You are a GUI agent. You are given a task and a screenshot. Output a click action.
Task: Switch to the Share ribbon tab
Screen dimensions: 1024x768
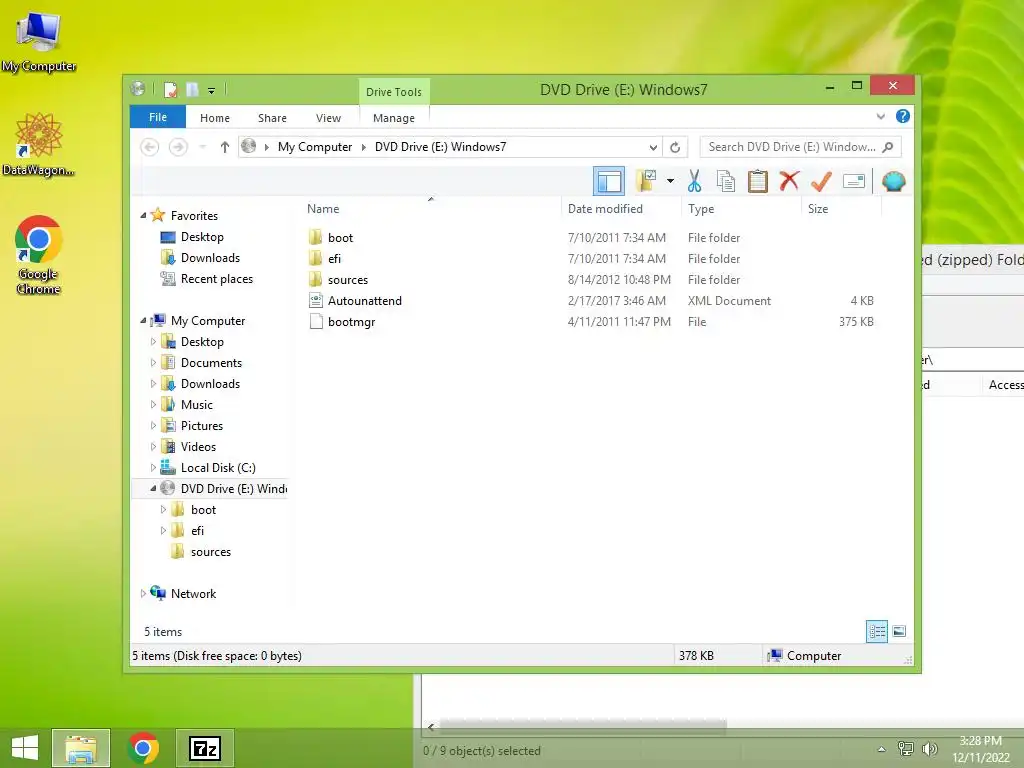[x=272, y=118]
